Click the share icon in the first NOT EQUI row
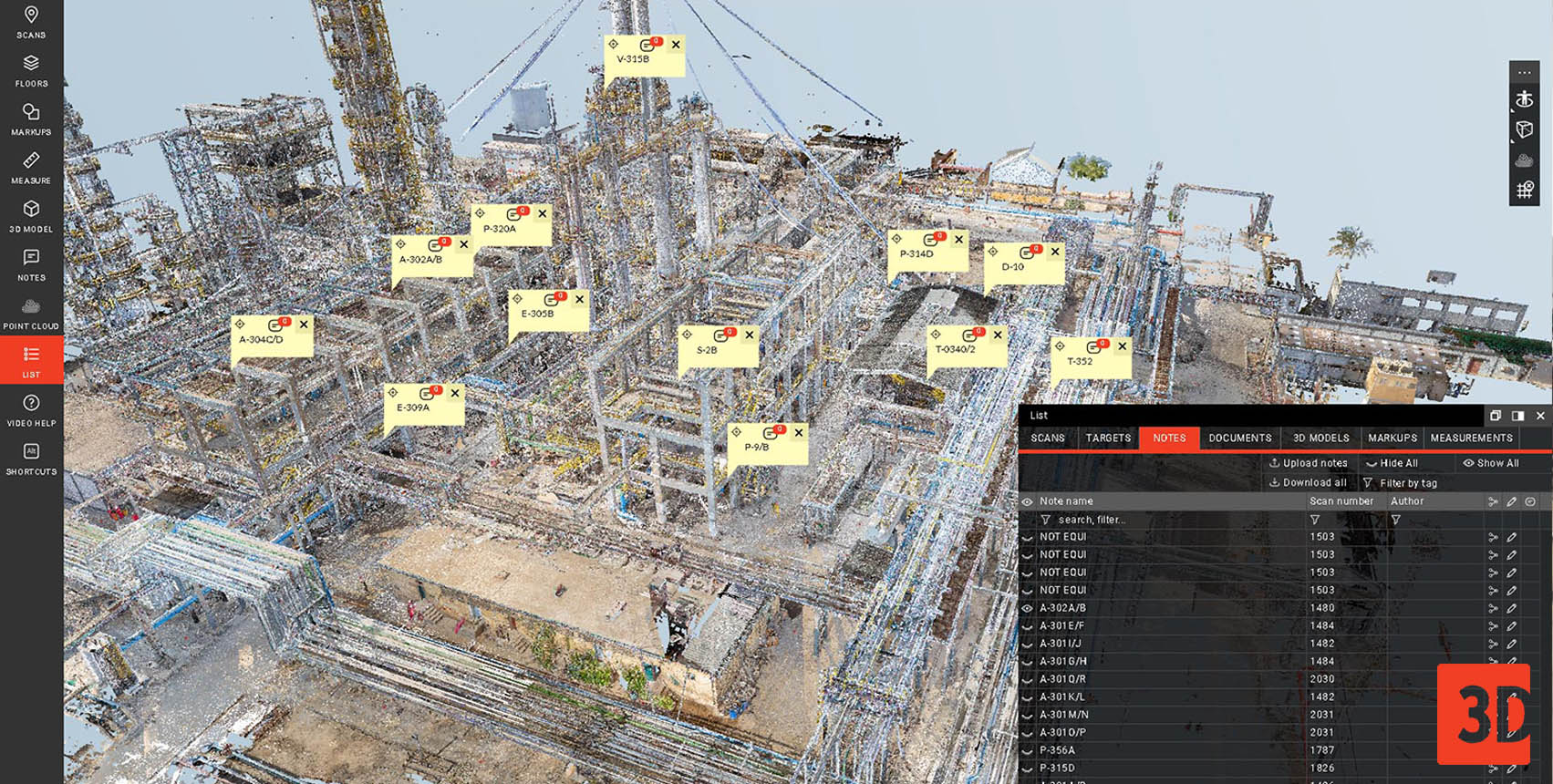Screen dimensions: 1553x784 [x=1493, y=537]
